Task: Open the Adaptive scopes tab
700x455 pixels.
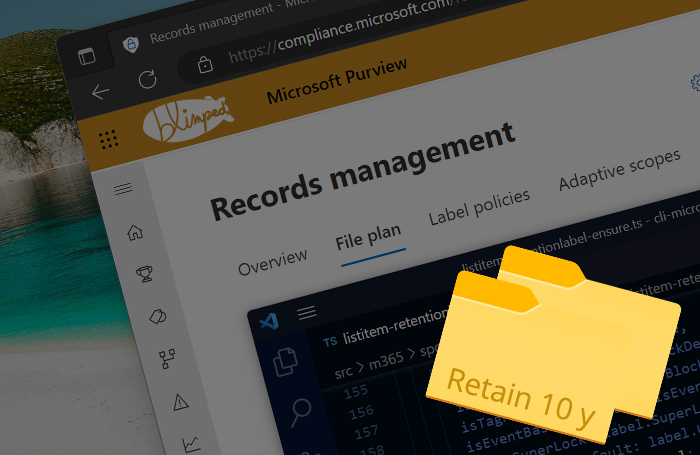Action: (x=620, y=169)
